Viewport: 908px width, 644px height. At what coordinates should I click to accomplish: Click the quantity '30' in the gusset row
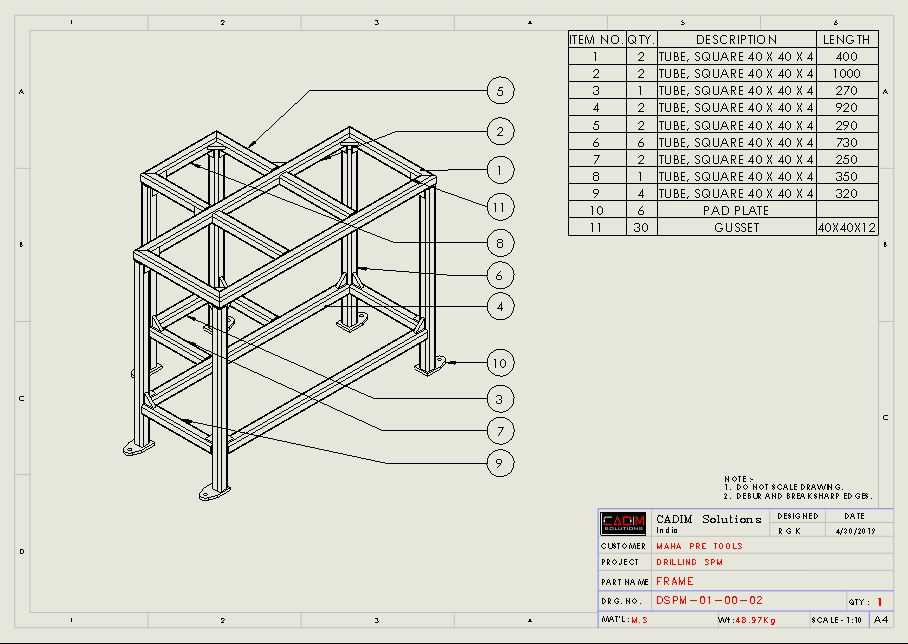[641, 228]
